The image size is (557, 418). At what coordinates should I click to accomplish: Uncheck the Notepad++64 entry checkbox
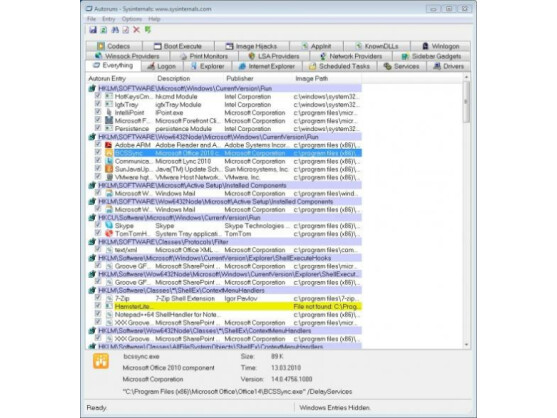coord(98,314)
